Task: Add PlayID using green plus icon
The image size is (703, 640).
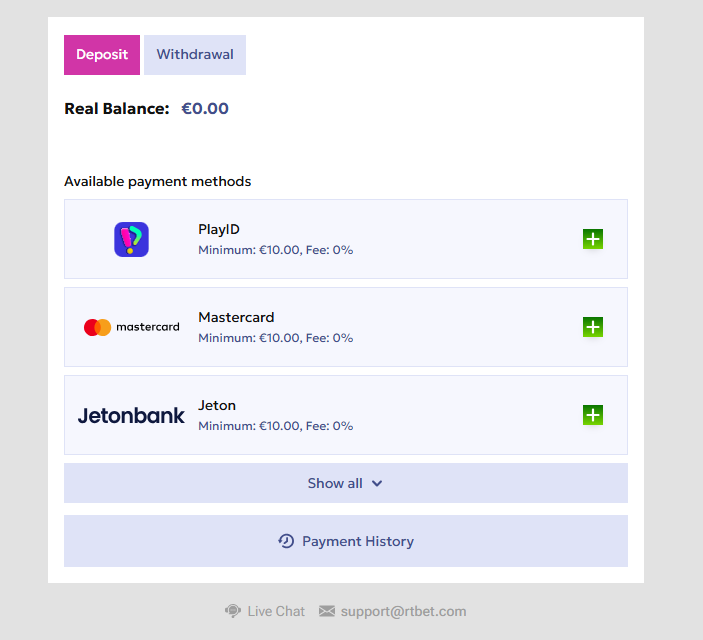Action: [x=593, y=239]
